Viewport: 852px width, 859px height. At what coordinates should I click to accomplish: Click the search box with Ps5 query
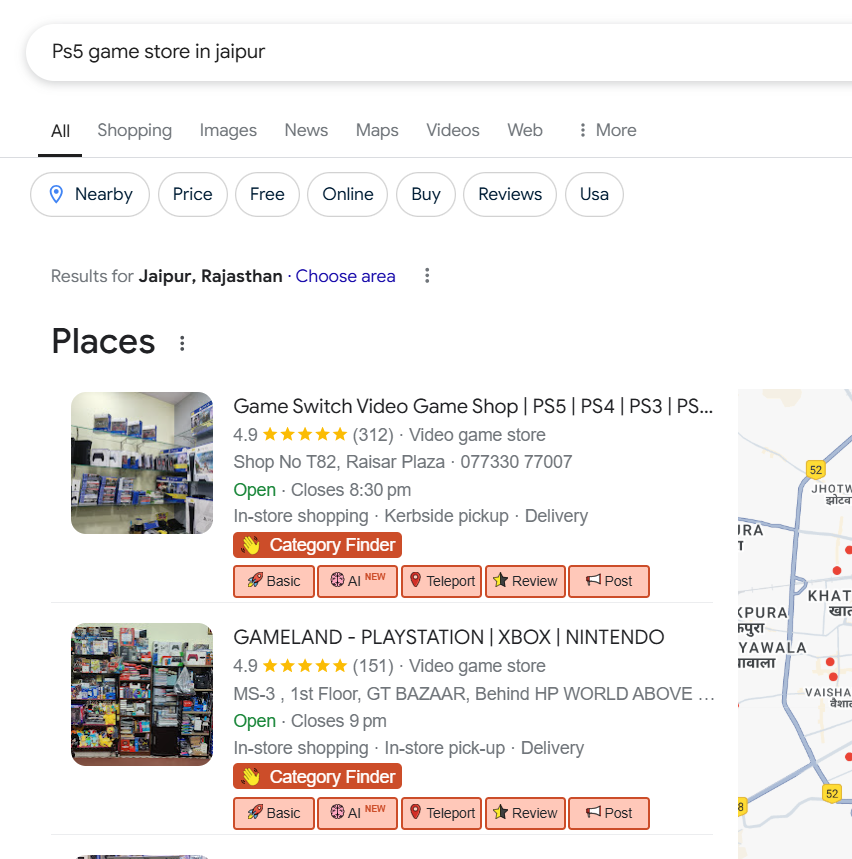point(400,51)
